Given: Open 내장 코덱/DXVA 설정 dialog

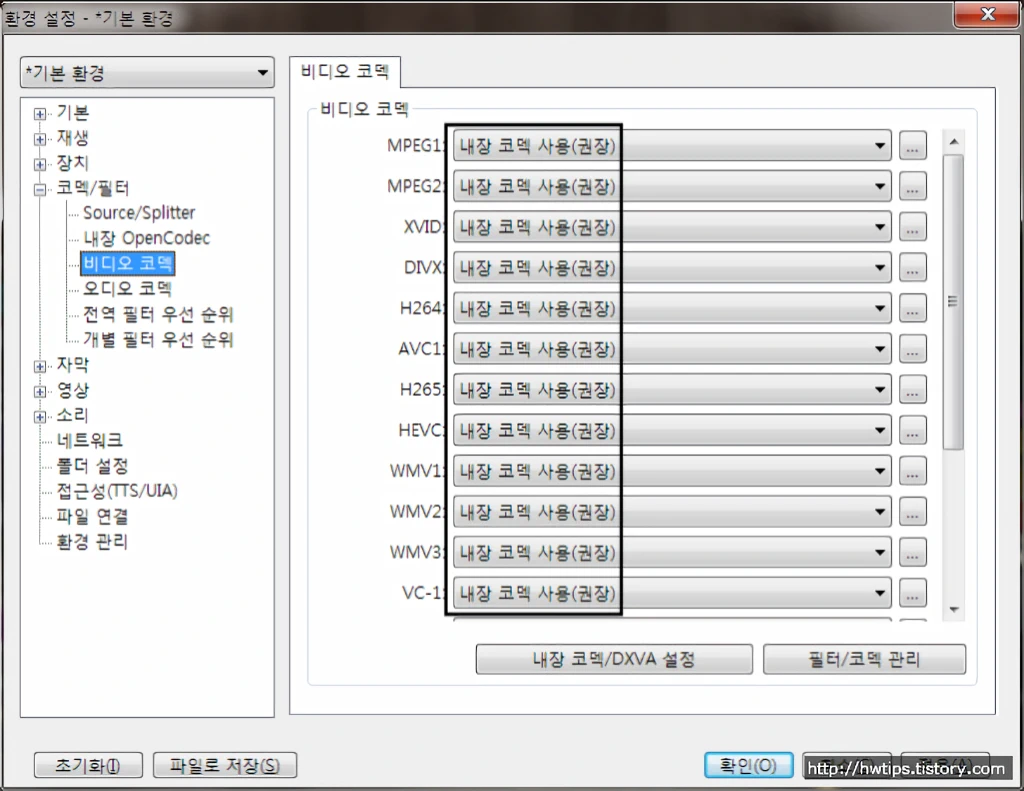Looking at the screenshot, I should point(614,658).
